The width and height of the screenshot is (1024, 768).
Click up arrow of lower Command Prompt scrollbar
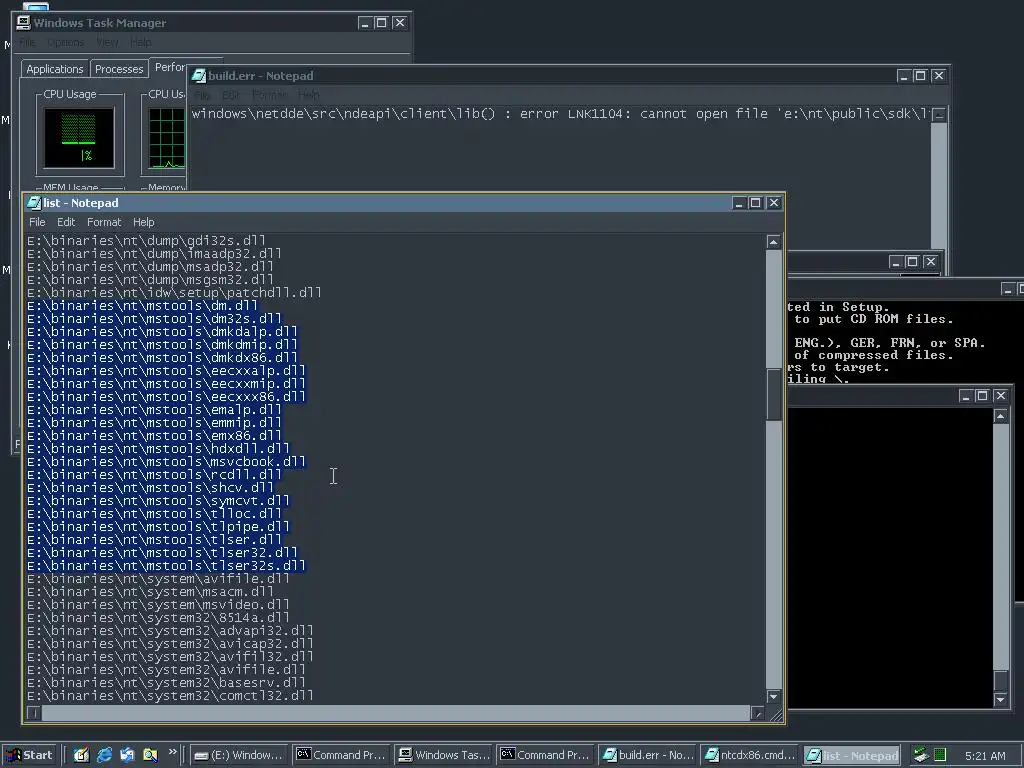click(1000, 416)
